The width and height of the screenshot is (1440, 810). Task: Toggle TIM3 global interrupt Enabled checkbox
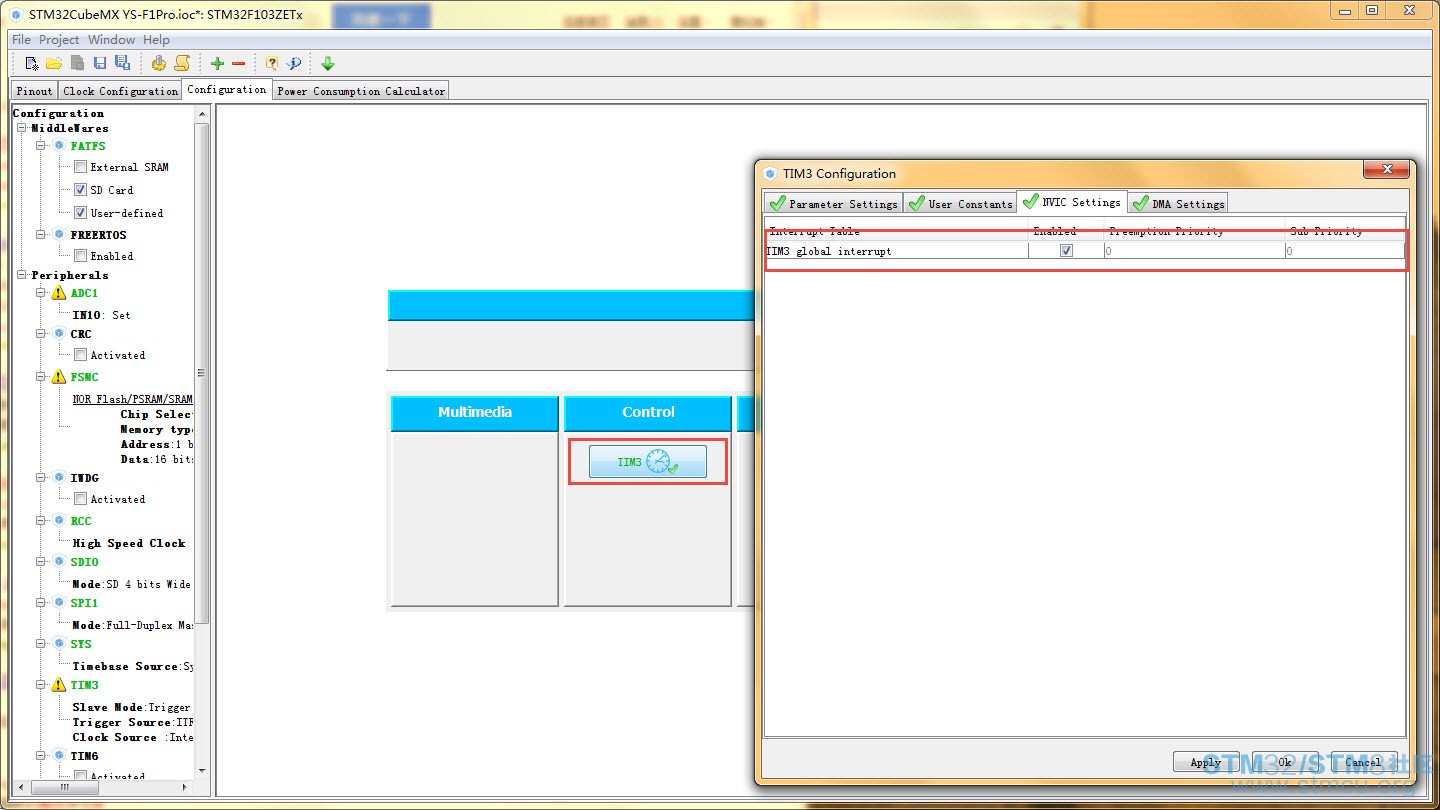click(1066, 251)
